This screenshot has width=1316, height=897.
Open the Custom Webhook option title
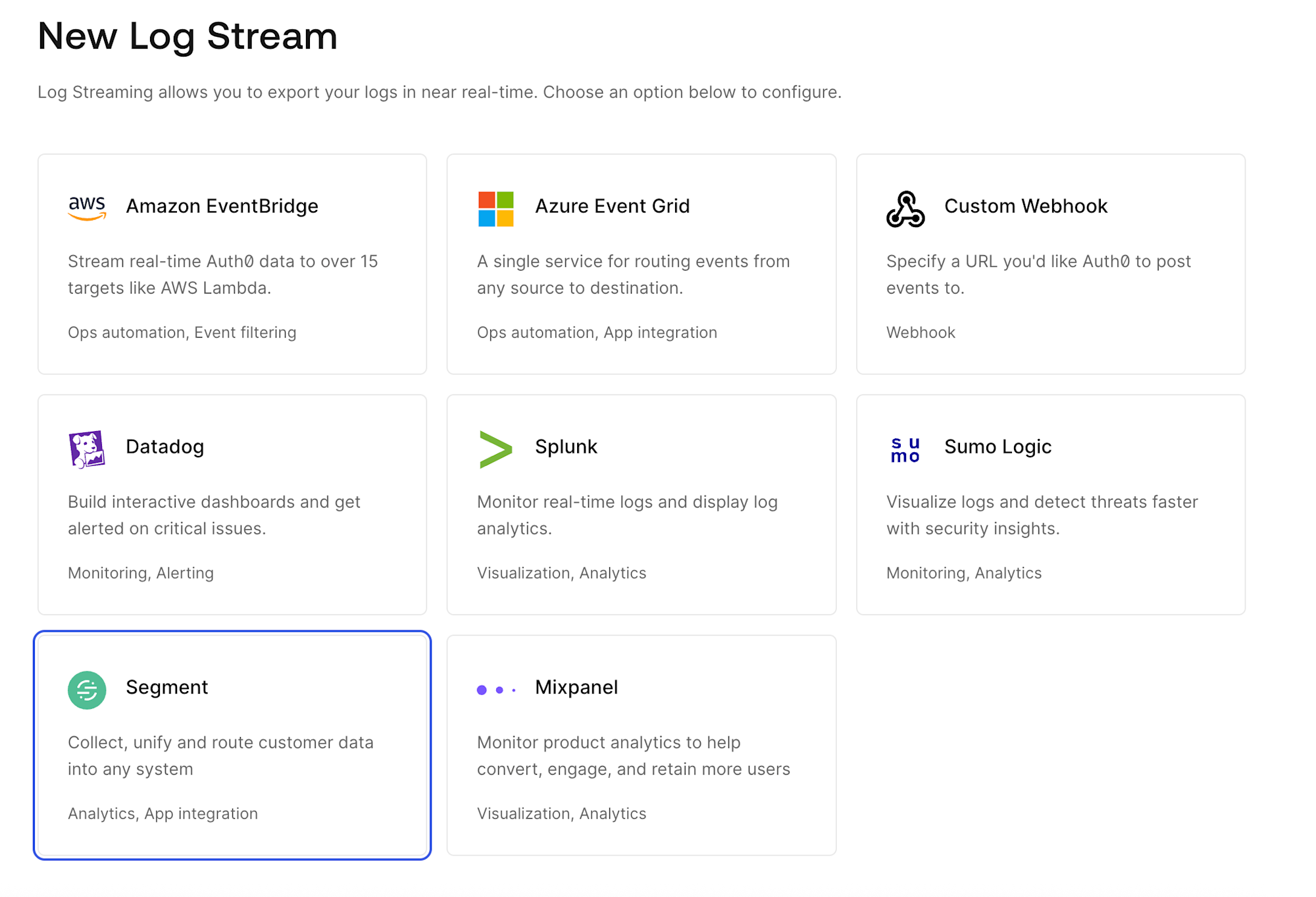tap(1026, 206)
